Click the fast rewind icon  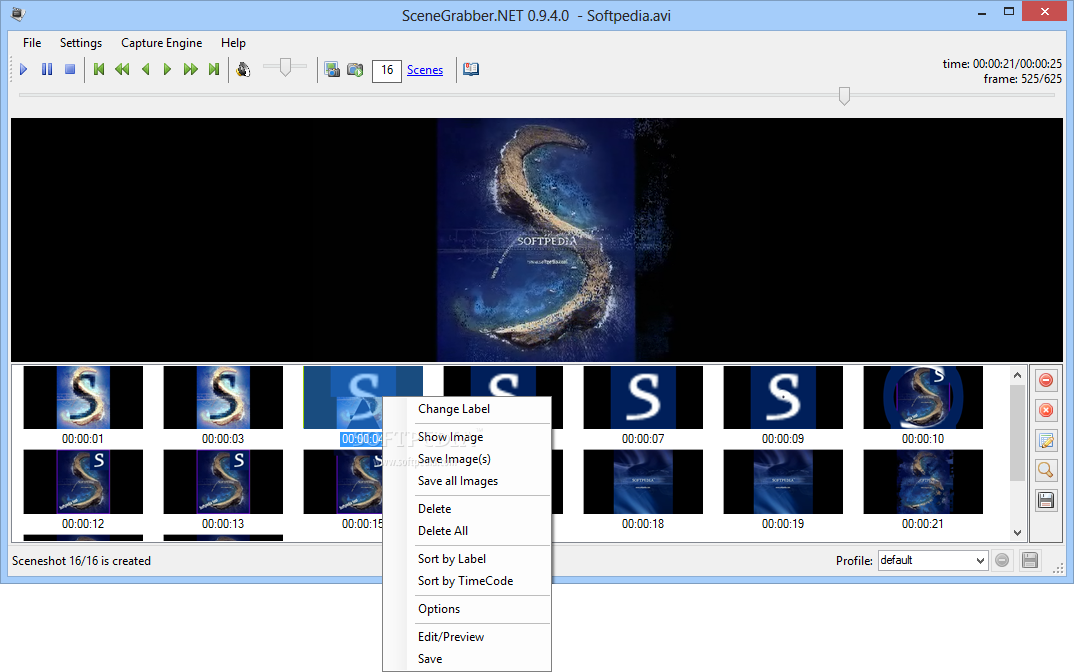122,69
